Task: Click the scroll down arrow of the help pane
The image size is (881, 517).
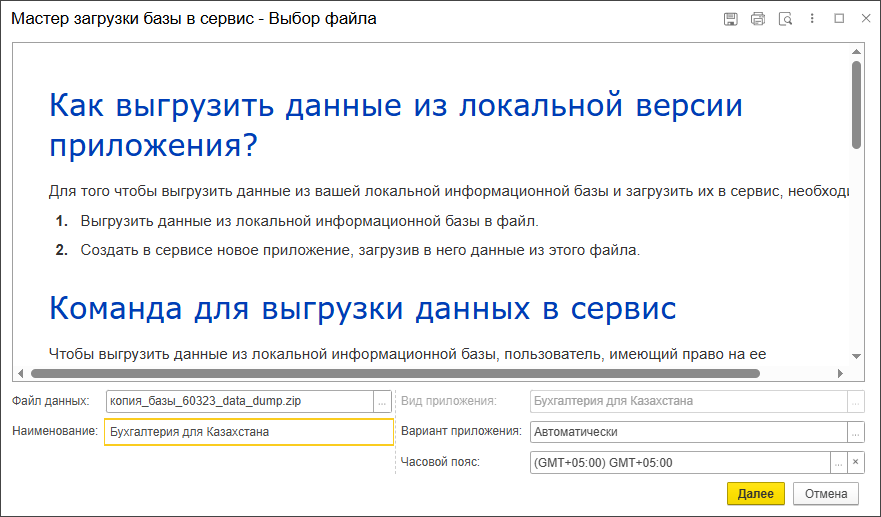Action: point(856,356)
